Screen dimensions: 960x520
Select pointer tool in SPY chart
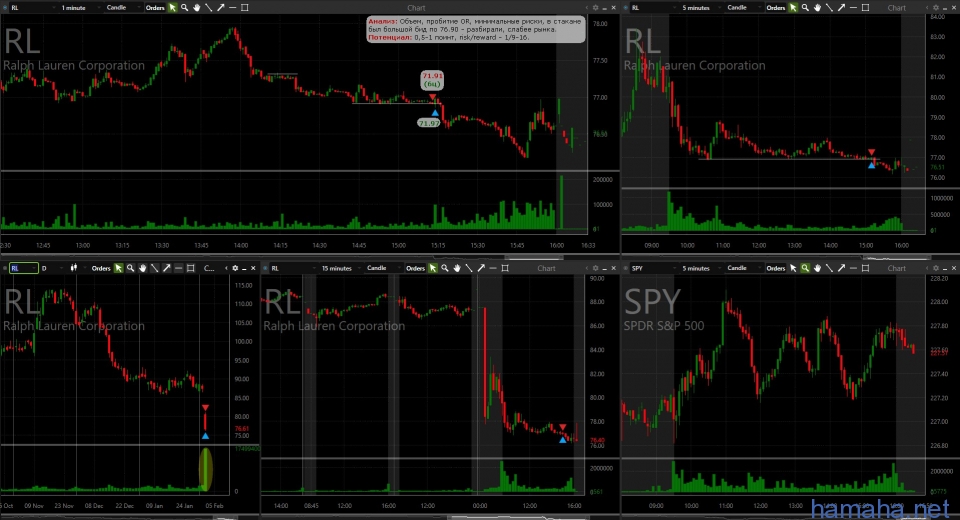pyautogui.click(x=793, y=268)
